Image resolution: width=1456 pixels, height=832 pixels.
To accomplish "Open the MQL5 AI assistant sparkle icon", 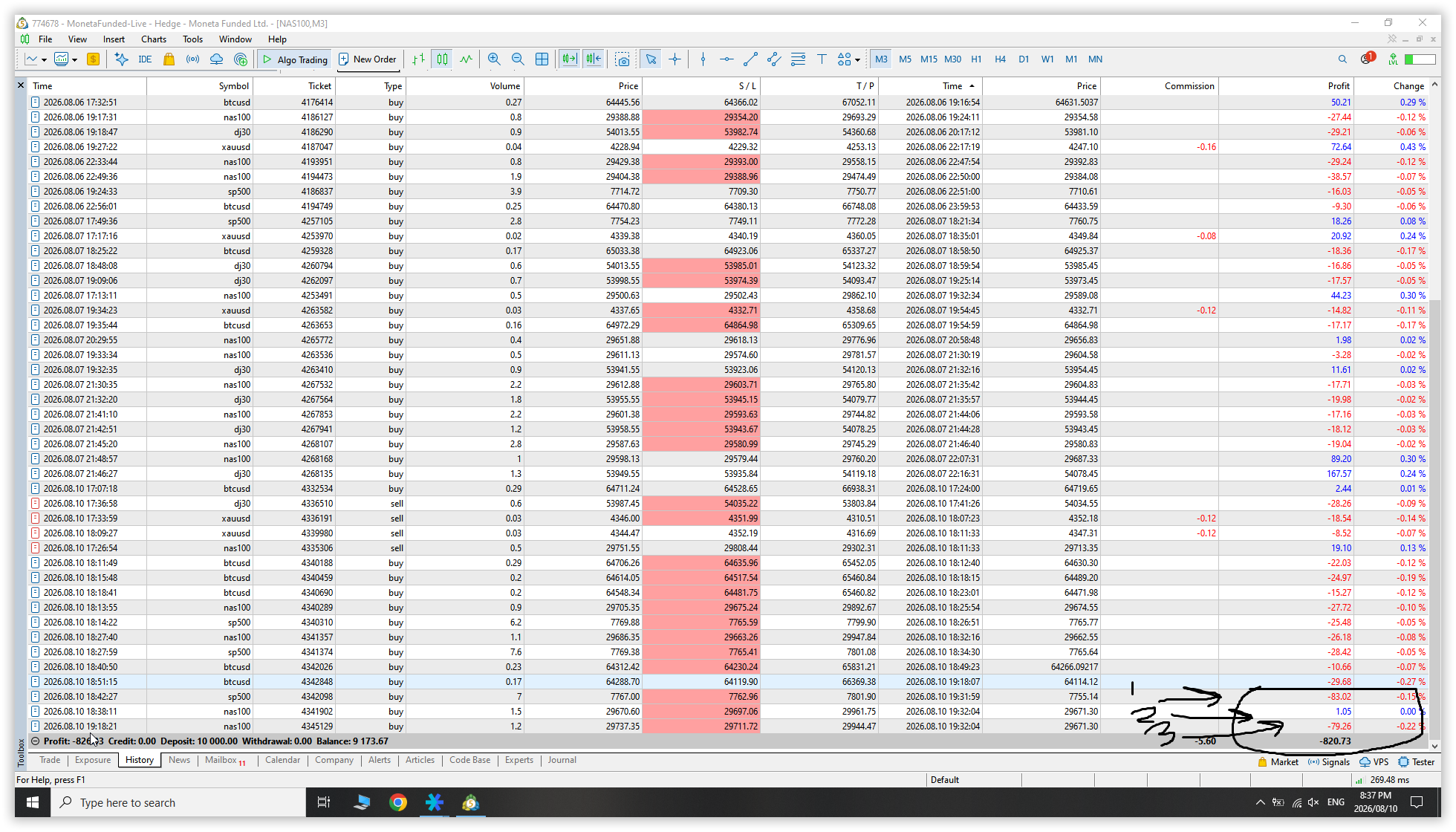I will click(122, 59).
